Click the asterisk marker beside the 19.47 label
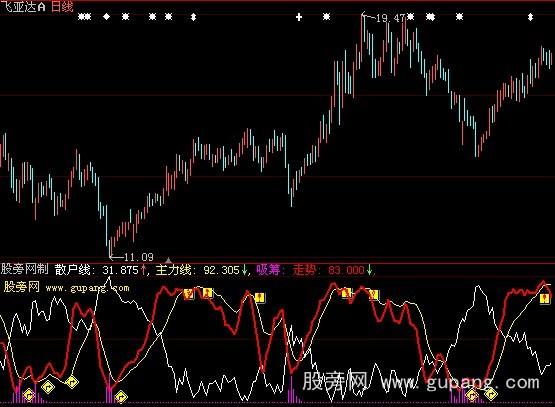The width and height of the screenshot is (555, 407). coord(411,17)
